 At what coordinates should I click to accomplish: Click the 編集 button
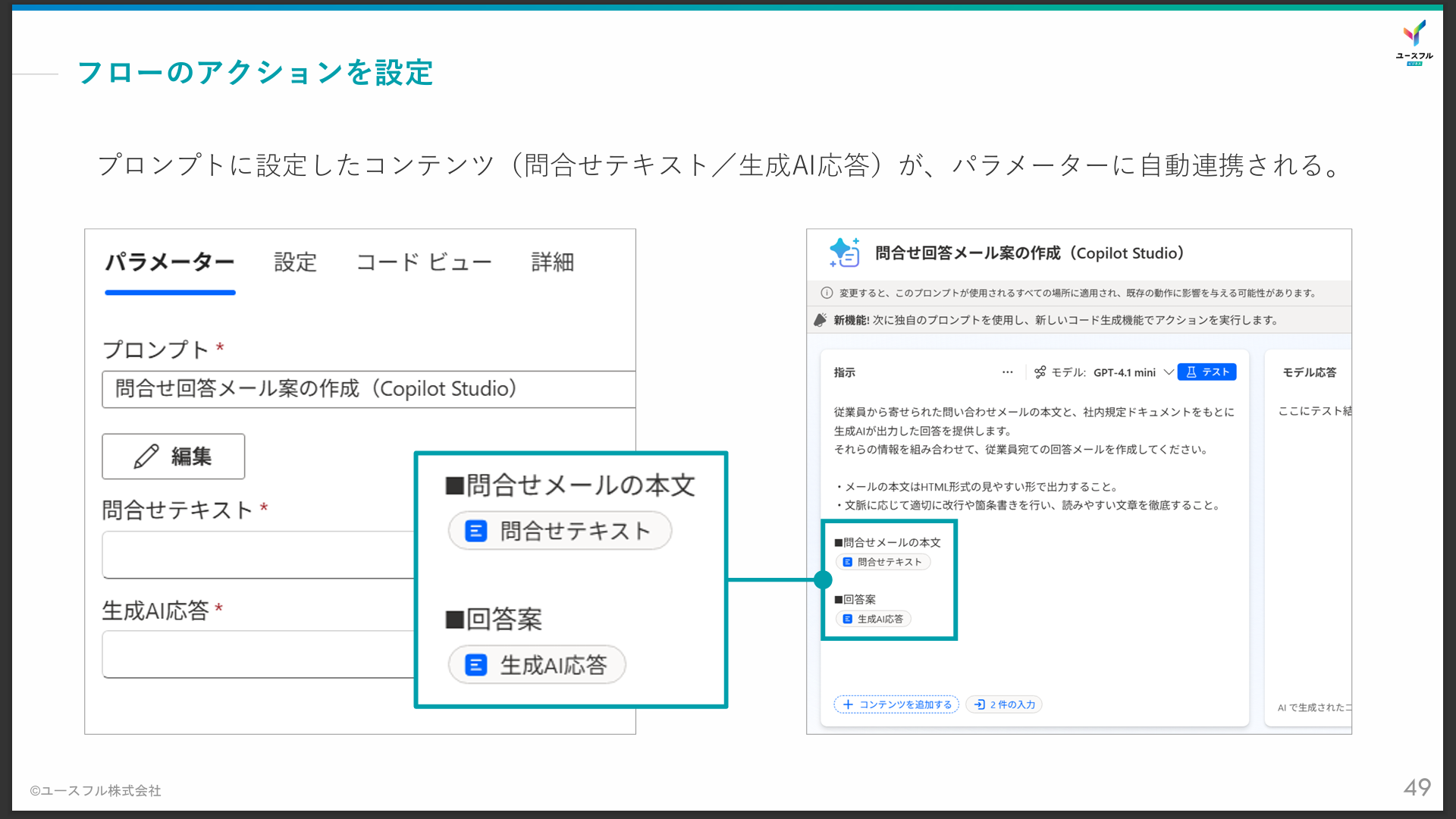pyautogui.click(x=174, y=457)
